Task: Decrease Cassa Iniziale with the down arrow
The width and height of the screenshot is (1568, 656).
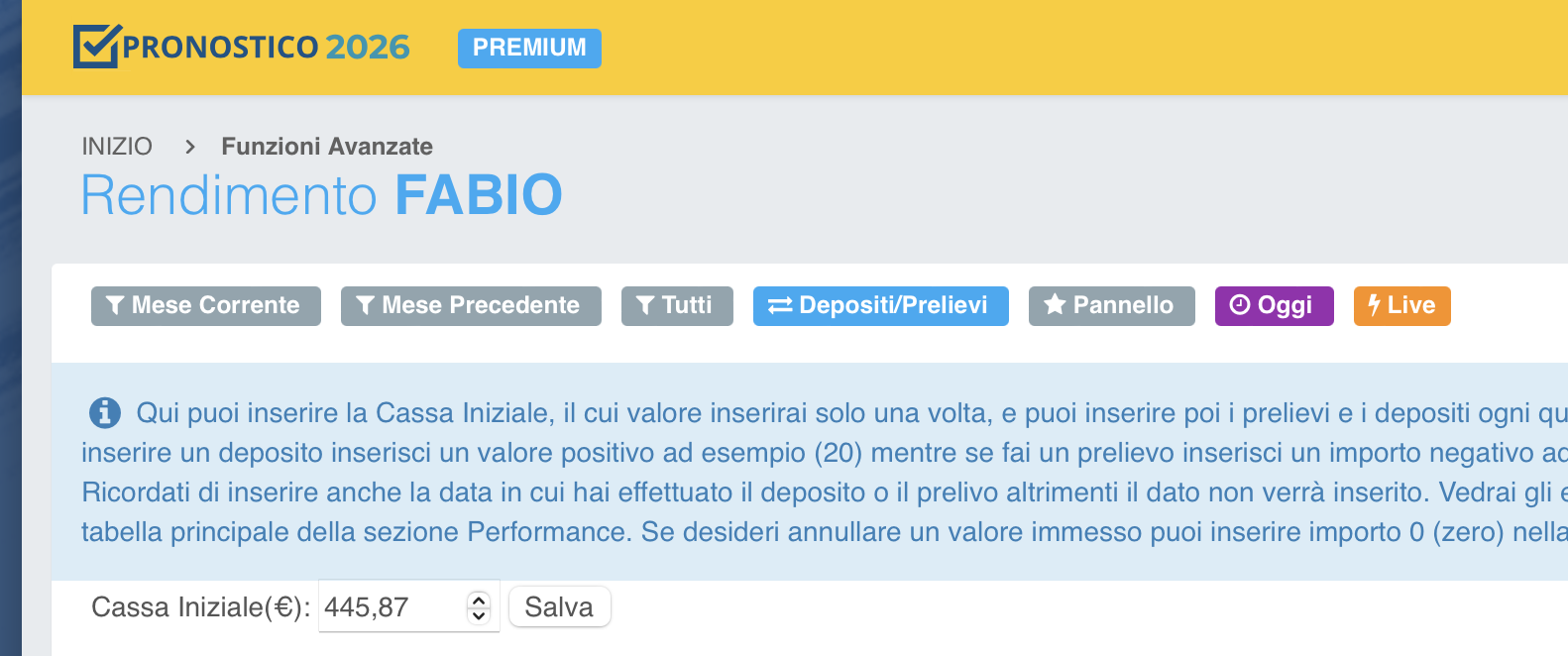Action: pyautogui.click(x=479, y=615)
